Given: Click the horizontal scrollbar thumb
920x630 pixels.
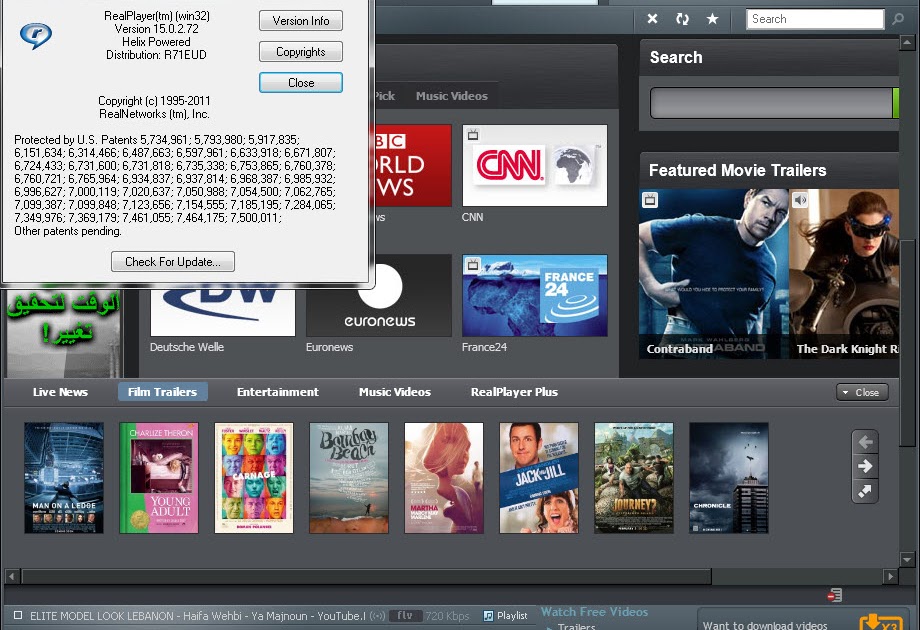Looking at the screenshot, I should (x=367, y=576).
